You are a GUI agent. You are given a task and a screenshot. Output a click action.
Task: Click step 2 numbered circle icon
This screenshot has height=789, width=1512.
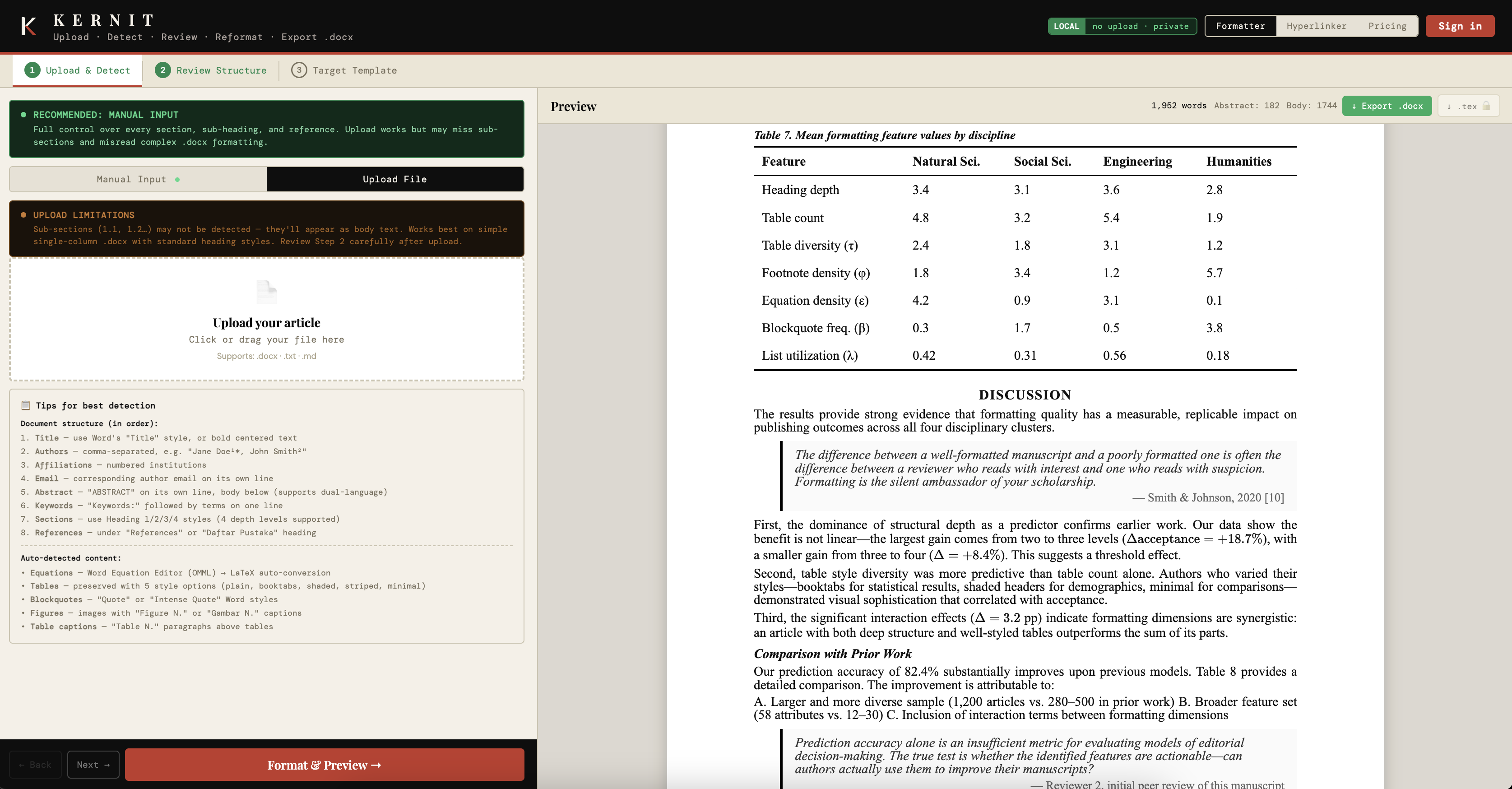tap(162, 70)
